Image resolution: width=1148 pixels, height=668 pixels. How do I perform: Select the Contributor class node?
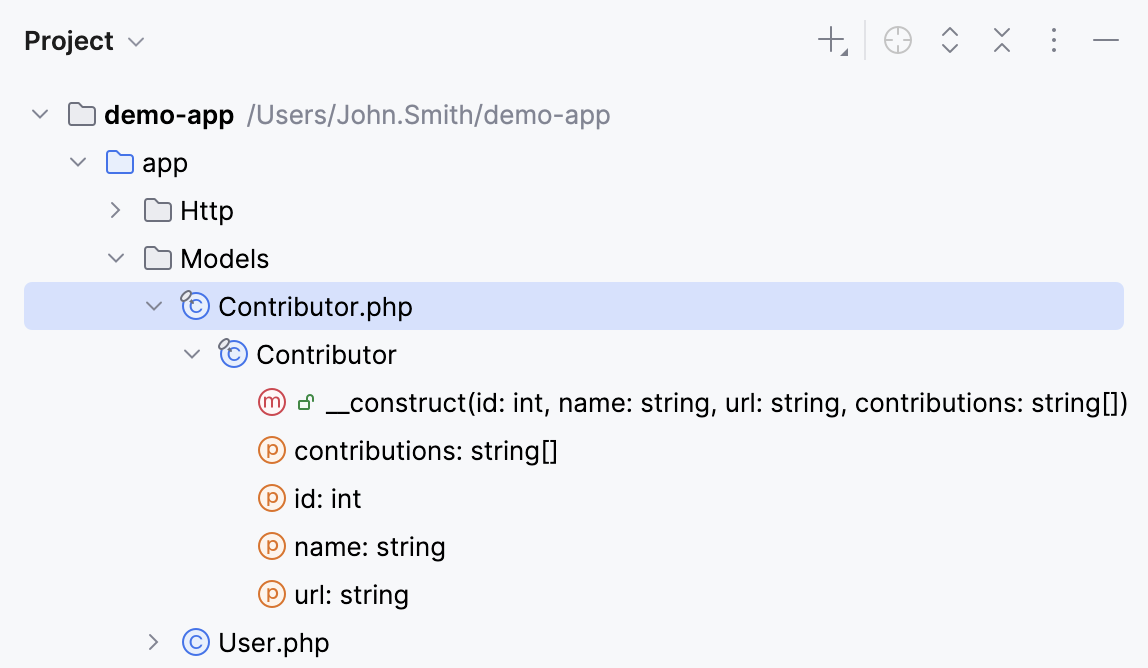point(325,354)
